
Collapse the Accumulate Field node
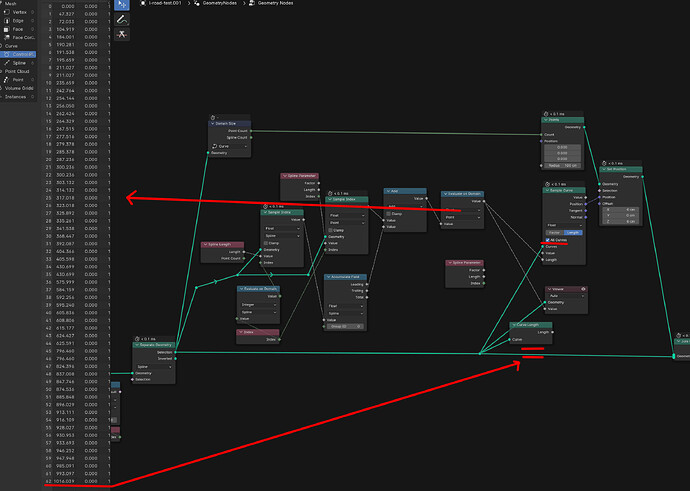(328, 277)
